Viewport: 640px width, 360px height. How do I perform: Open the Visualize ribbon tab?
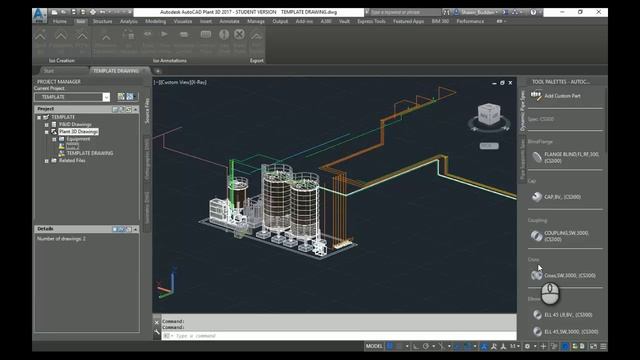point(182,21)
